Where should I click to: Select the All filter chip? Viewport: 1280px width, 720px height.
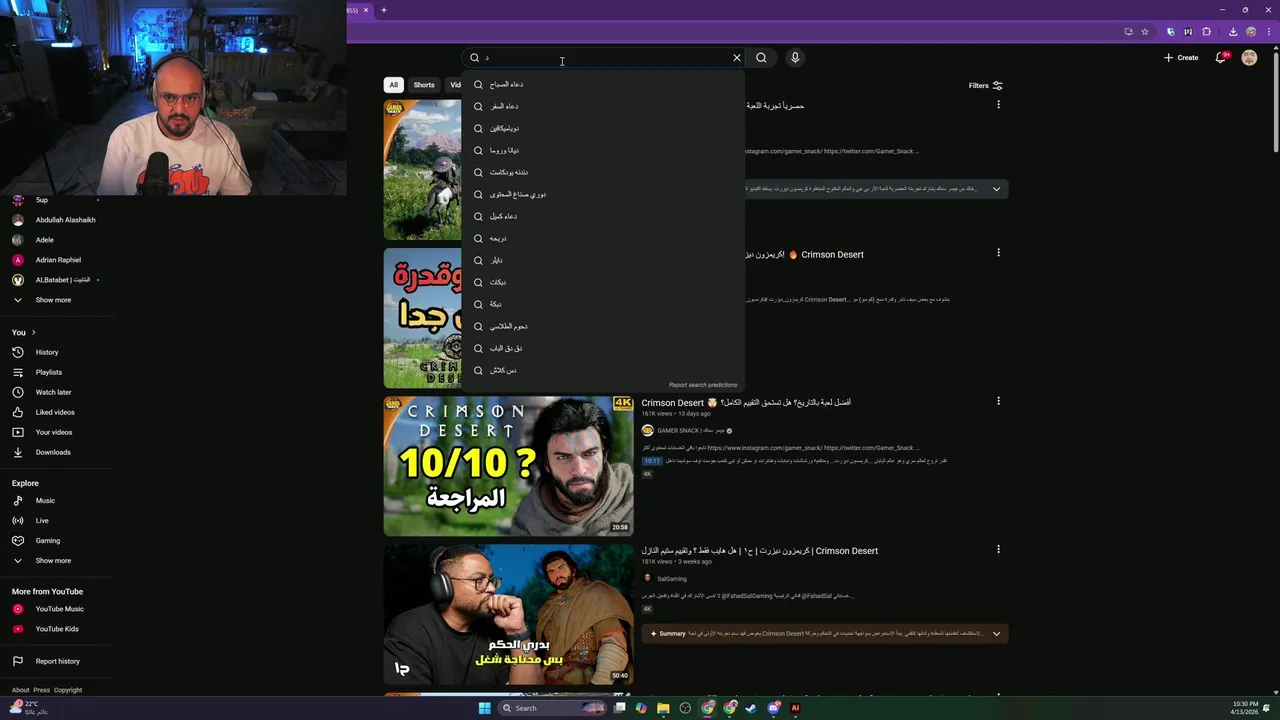click(x=394, y=85)
